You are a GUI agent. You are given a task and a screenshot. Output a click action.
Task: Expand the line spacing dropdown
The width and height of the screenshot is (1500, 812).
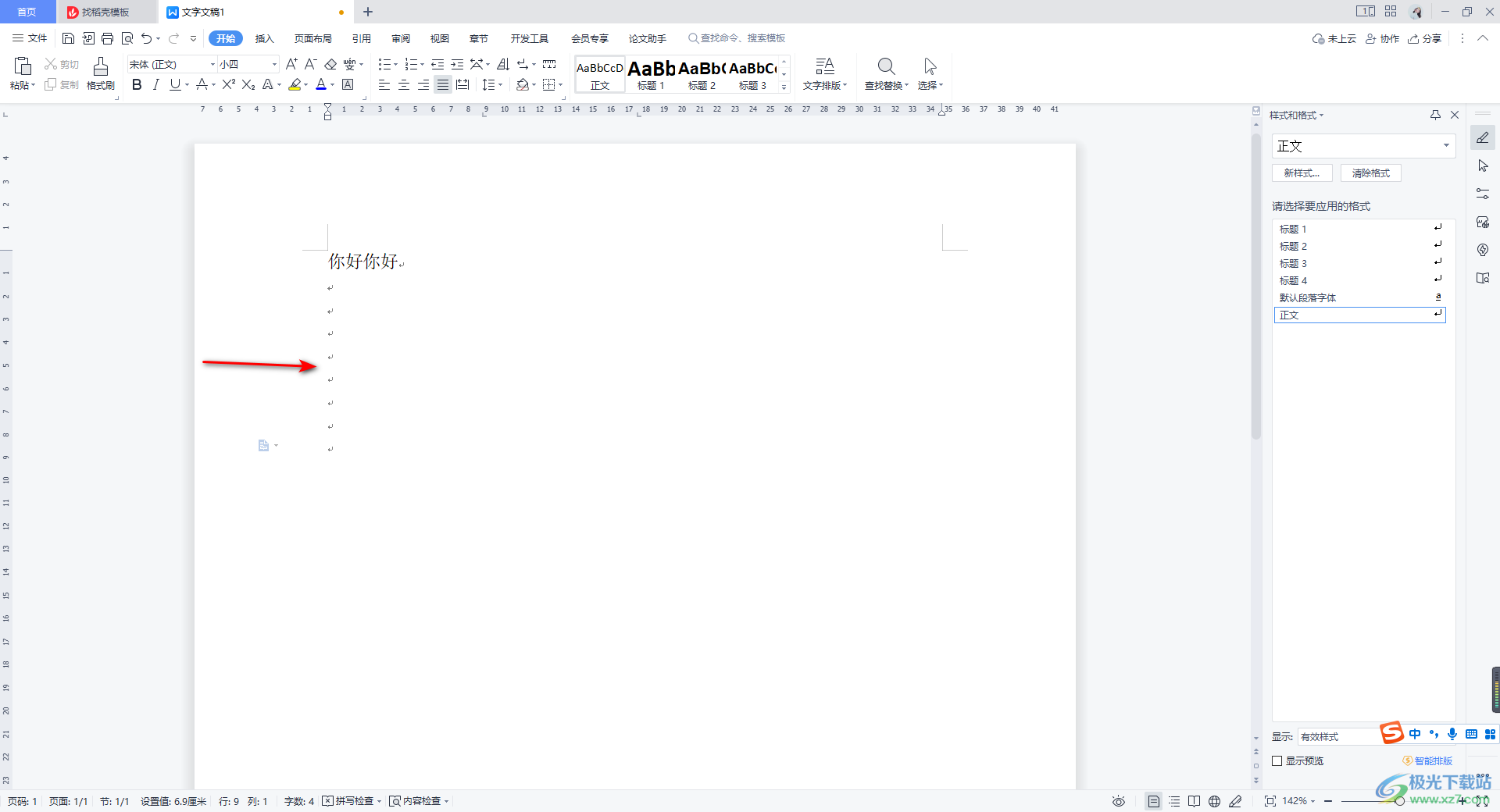pos(500,84)
